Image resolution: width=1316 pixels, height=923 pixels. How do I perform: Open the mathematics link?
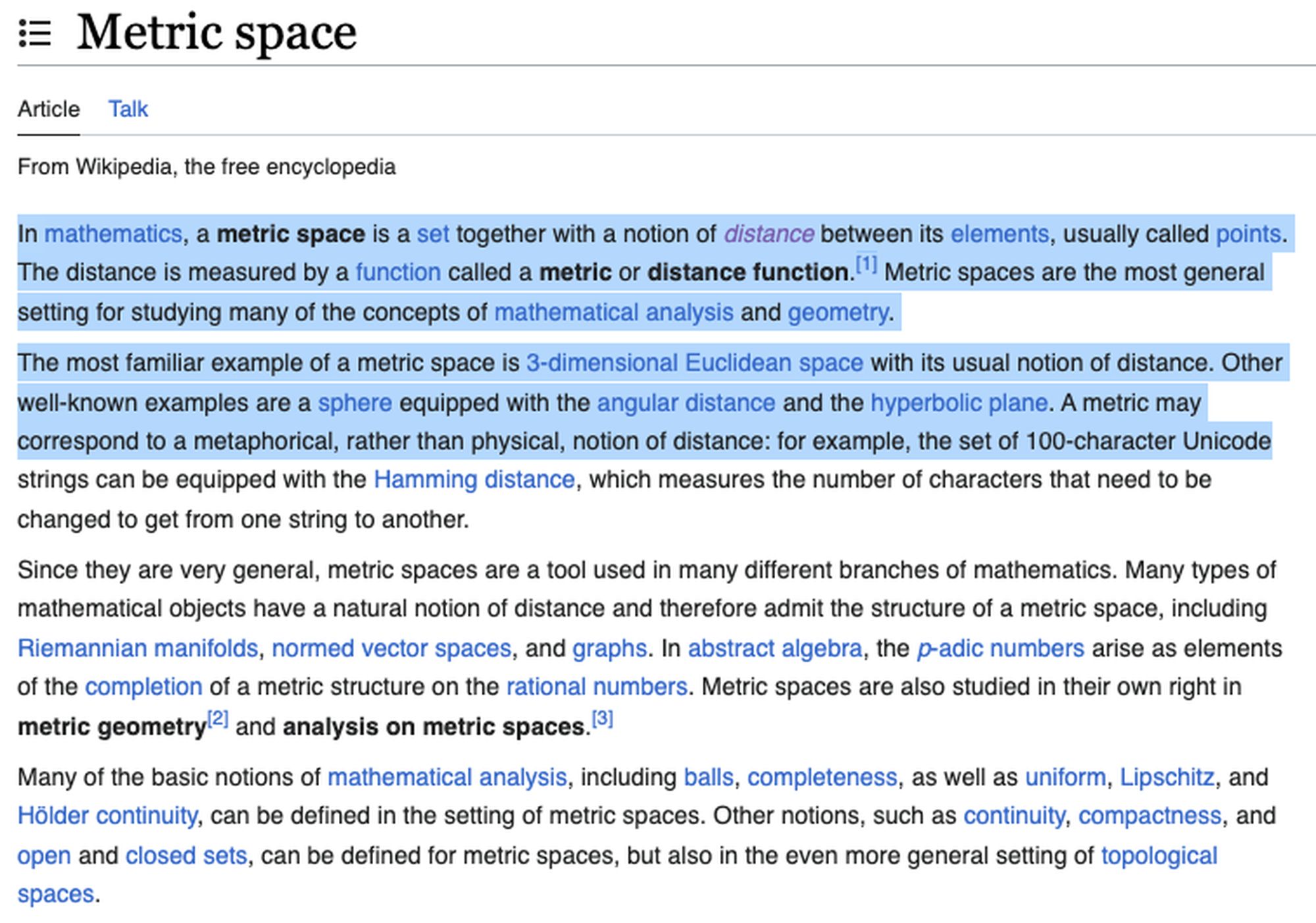tap(113, 234)
